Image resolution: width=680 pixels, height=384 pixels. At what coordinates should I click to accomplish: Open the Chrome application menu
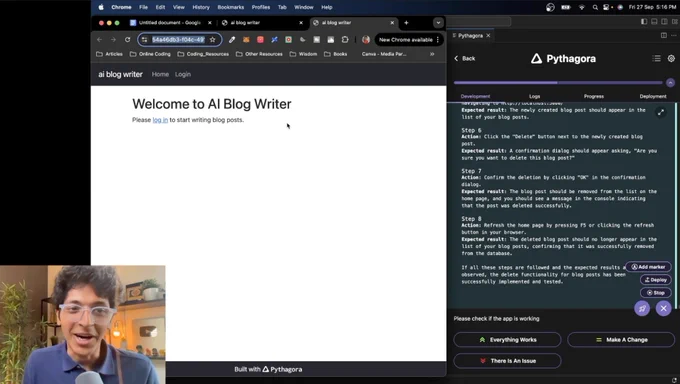(121, 7)
